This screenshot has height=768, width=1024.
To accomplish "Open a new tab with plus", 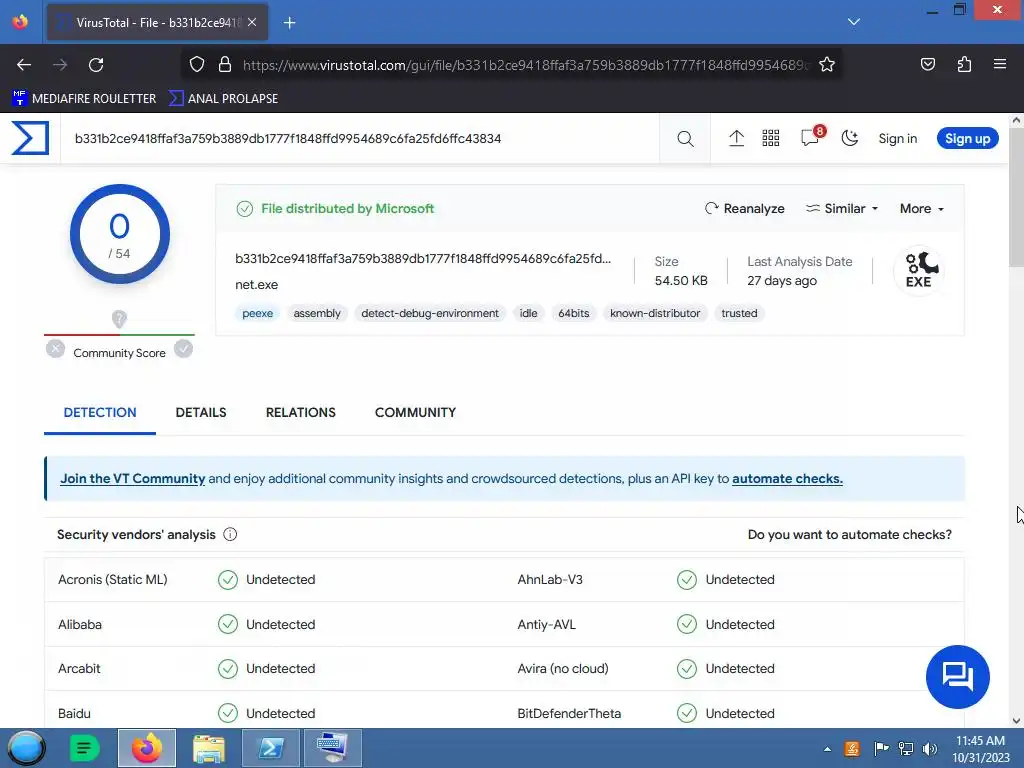I will tap(289, 23).
